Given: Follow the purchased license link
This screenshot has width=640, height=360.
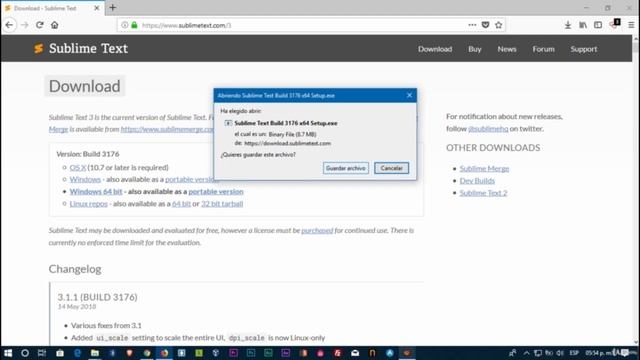Looking at the screenshot, I should pyautogui.click(x=317, y=230).
